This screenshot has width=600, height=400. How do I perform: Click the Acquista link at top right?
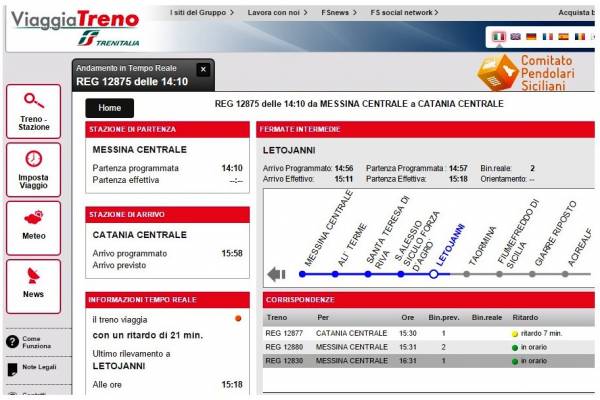[x=577, y=13]
